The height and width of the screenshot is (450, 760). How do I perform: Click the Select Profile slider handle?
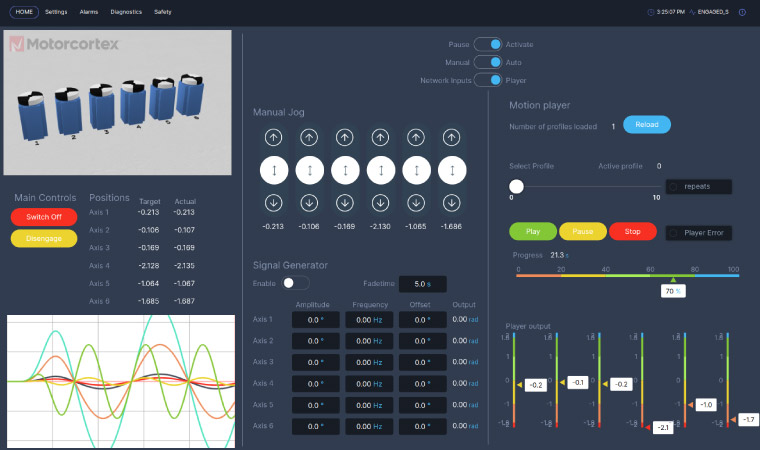tap(516, 186)
